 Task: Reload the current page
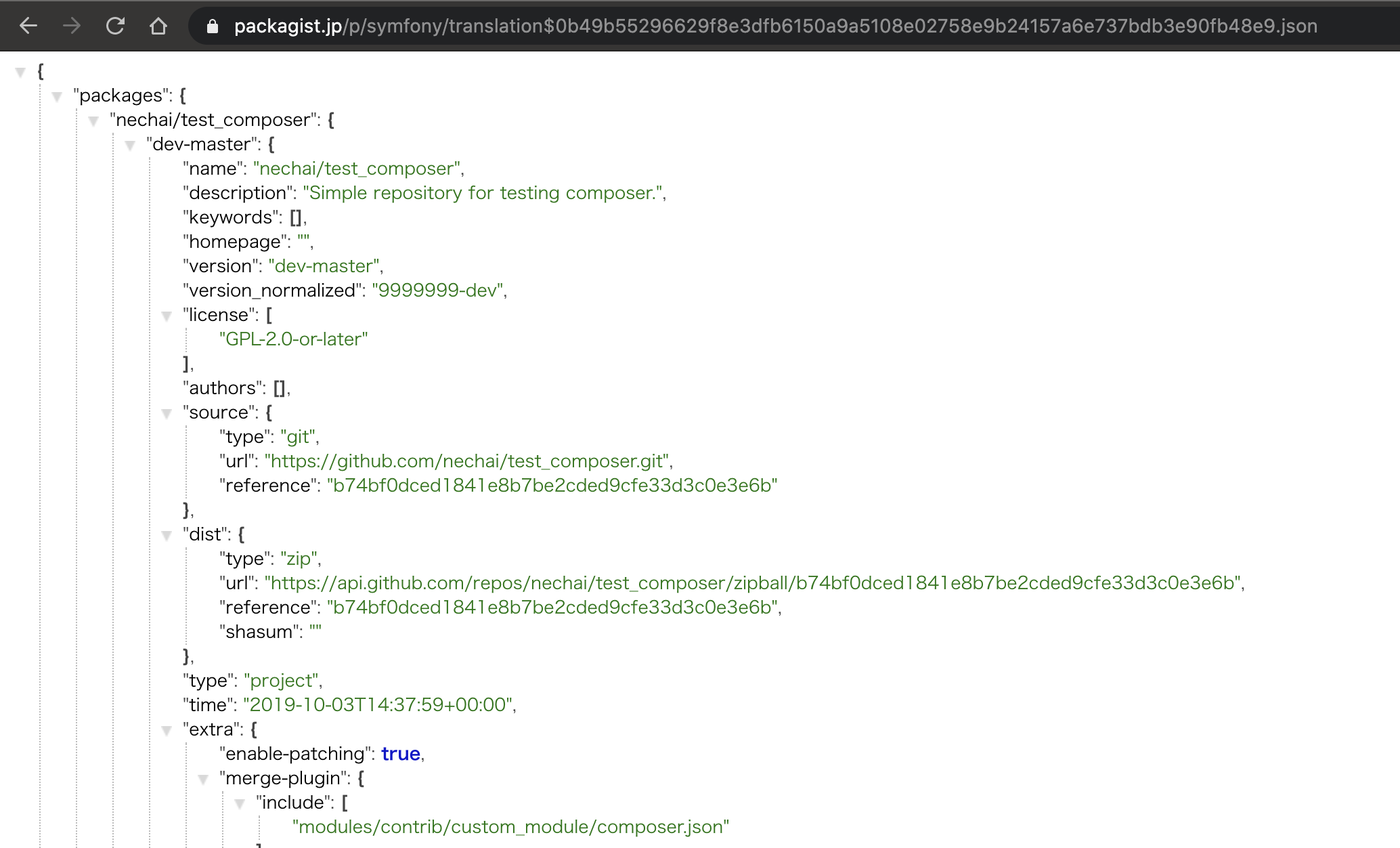click(115, 26)
